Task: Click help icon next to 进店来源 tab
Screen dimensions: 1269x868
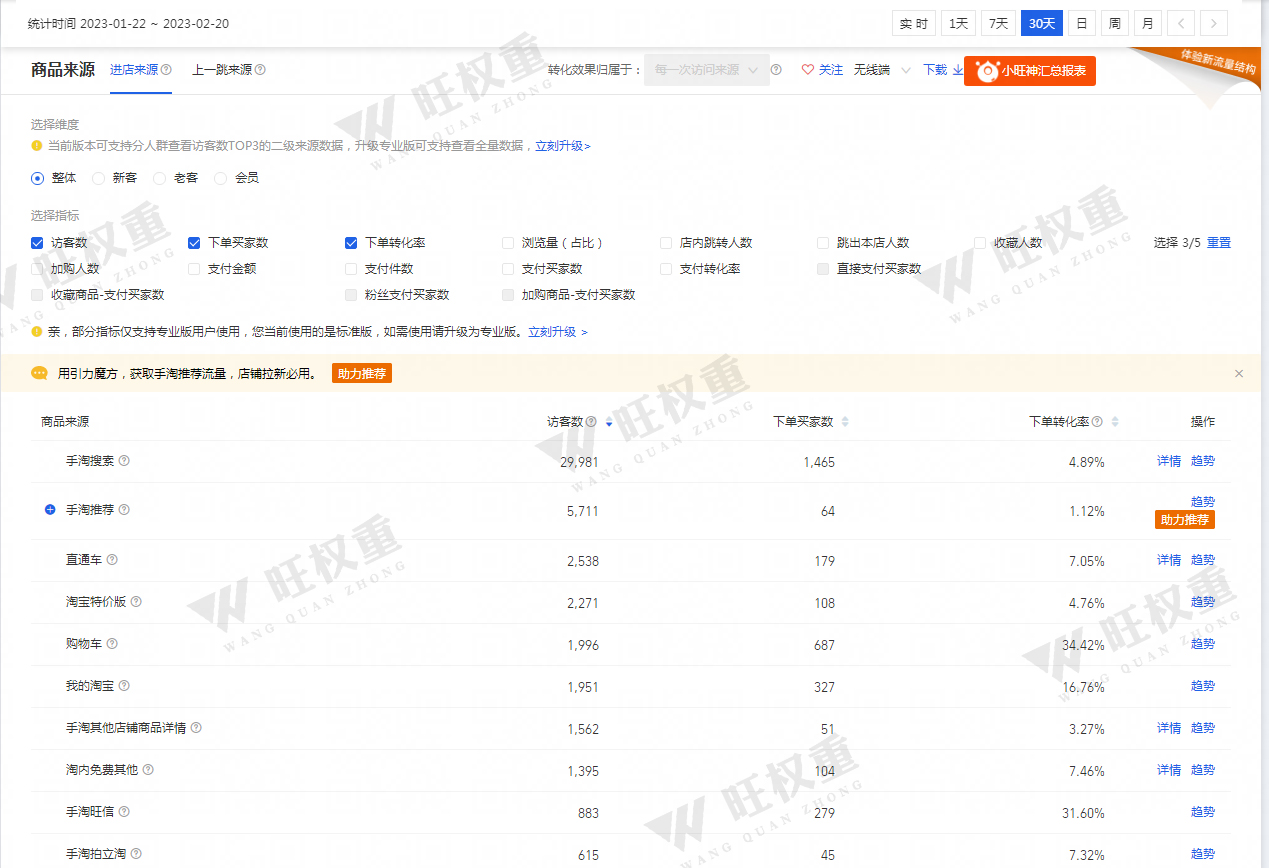Action: click(x=166, y=70)
